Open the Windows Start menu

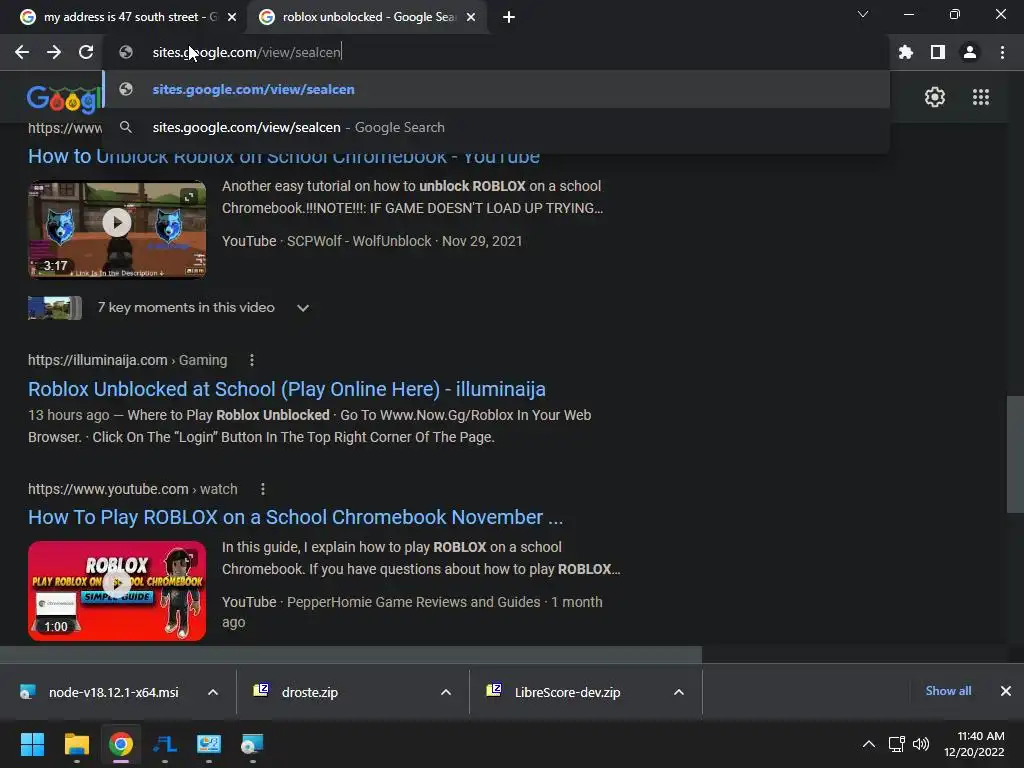(32, 744)
